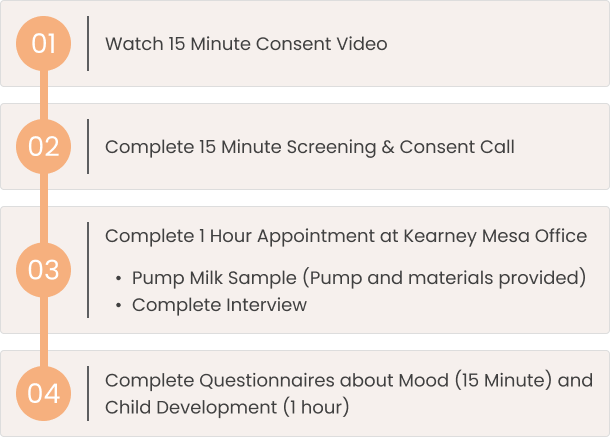The image size is (610, 437).
Task: Click empty area of the step 01 card
Action: point(498,44)
